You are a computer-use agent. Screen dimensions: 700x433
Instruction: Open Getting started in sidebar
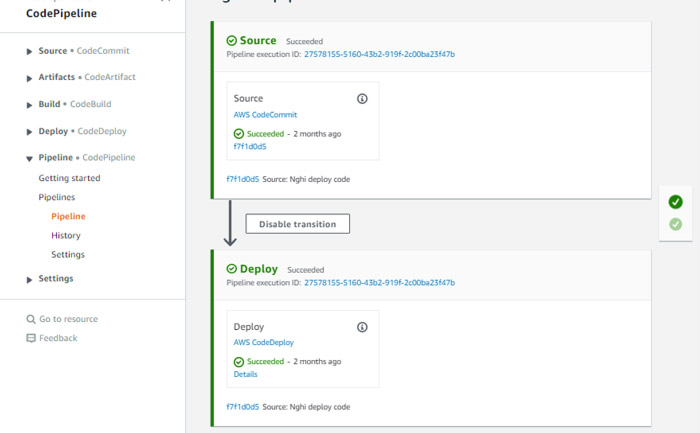(69, 178)
